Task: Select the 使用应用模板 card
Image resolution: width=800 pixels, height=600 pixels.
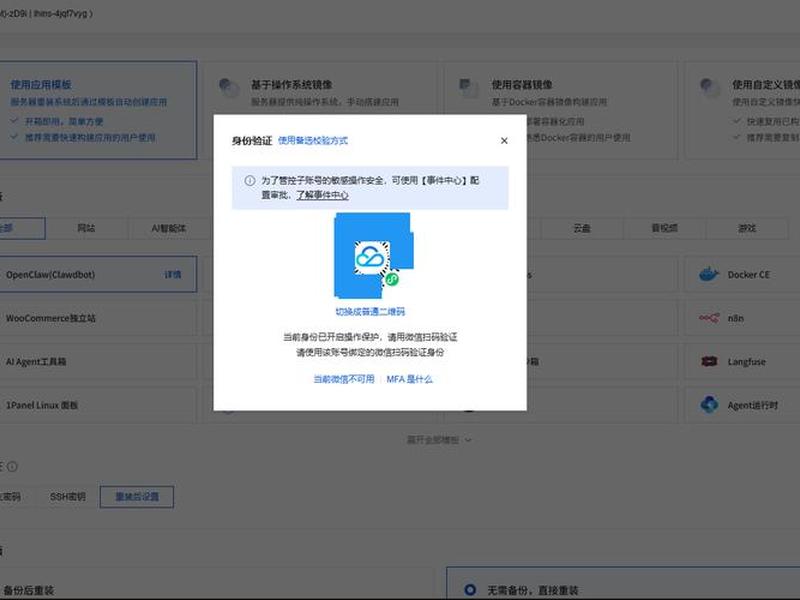Action: pyautogui.click(x=98, y=110)
